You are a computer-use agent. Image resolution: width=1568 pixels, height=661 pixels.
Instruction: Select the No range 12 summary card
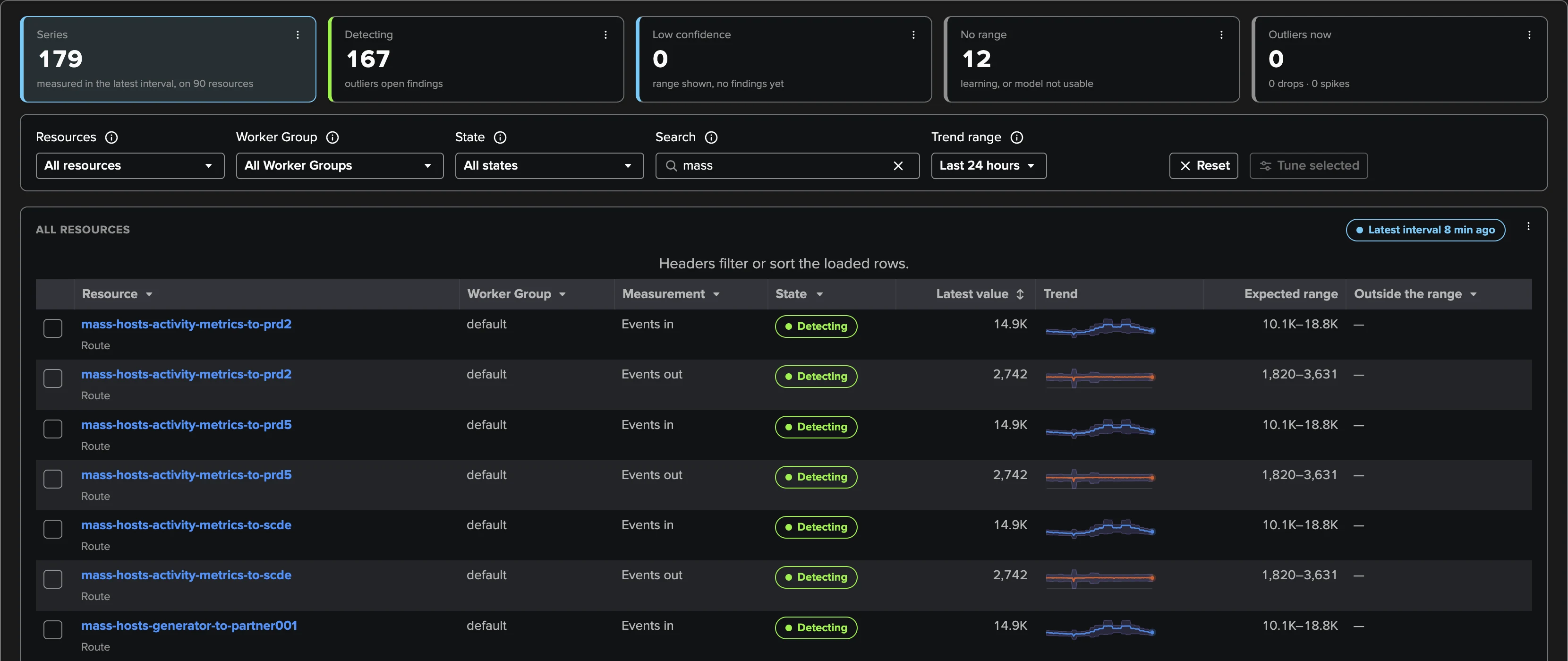click(x=1092, y=59)
